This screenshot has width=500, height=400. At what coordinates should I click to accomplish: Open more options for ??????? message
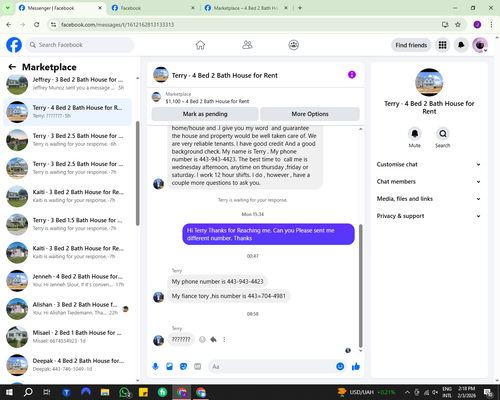coord(224,339)
